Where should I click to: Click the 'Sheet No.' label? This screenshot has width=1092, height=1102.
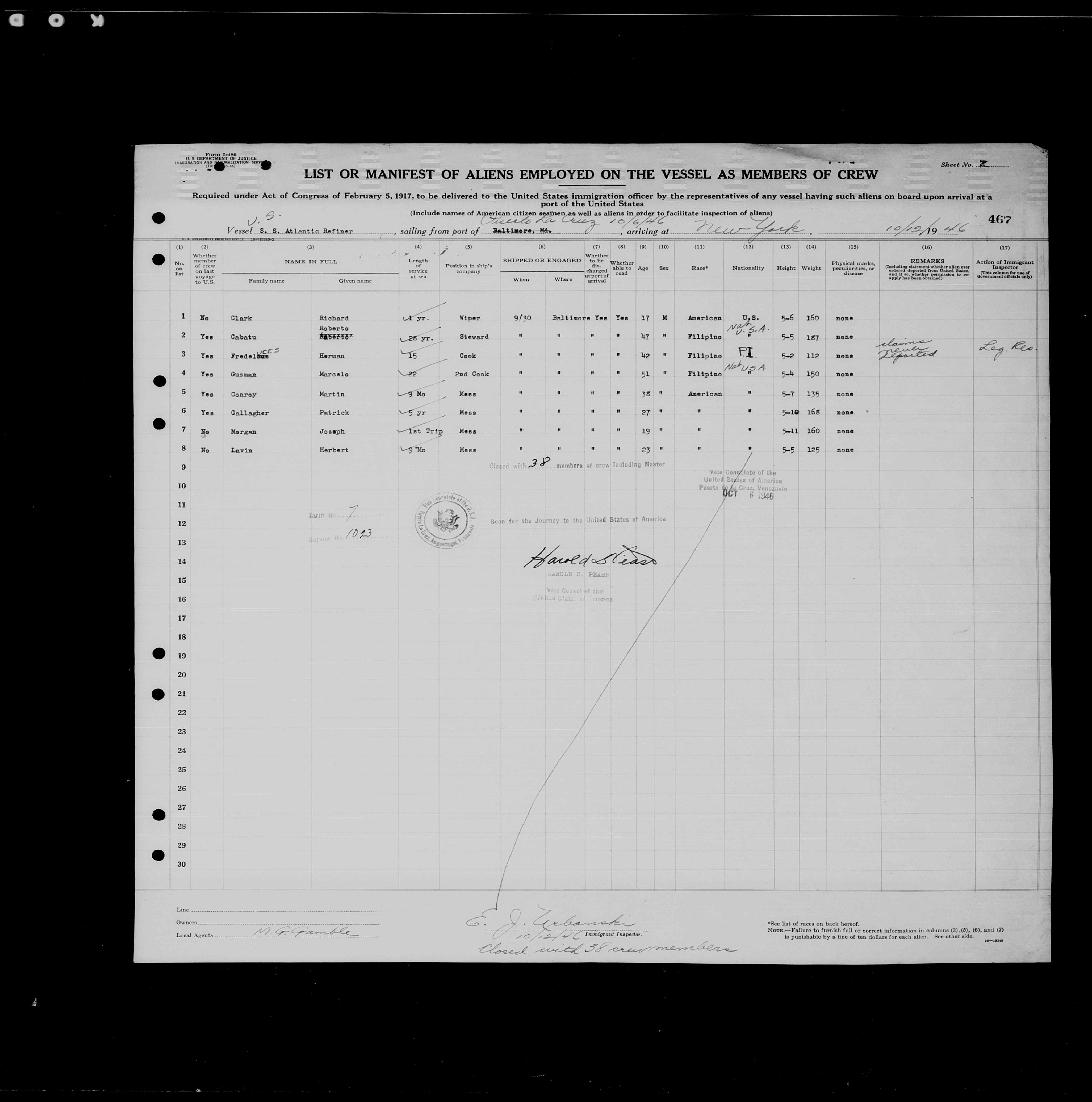[x=957, y=165]
